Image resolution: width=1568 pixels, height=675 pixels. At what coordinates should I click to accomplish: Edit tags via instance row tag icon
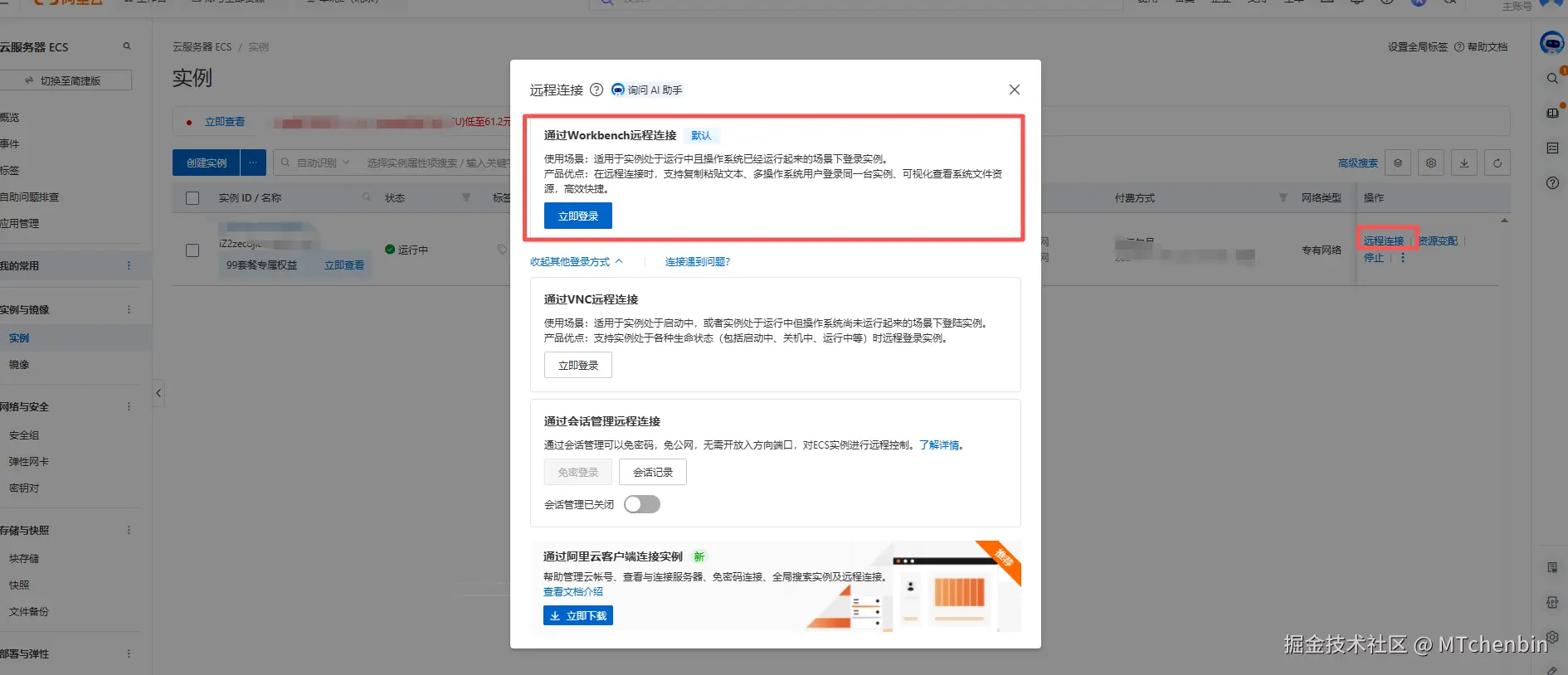(502, 249)
